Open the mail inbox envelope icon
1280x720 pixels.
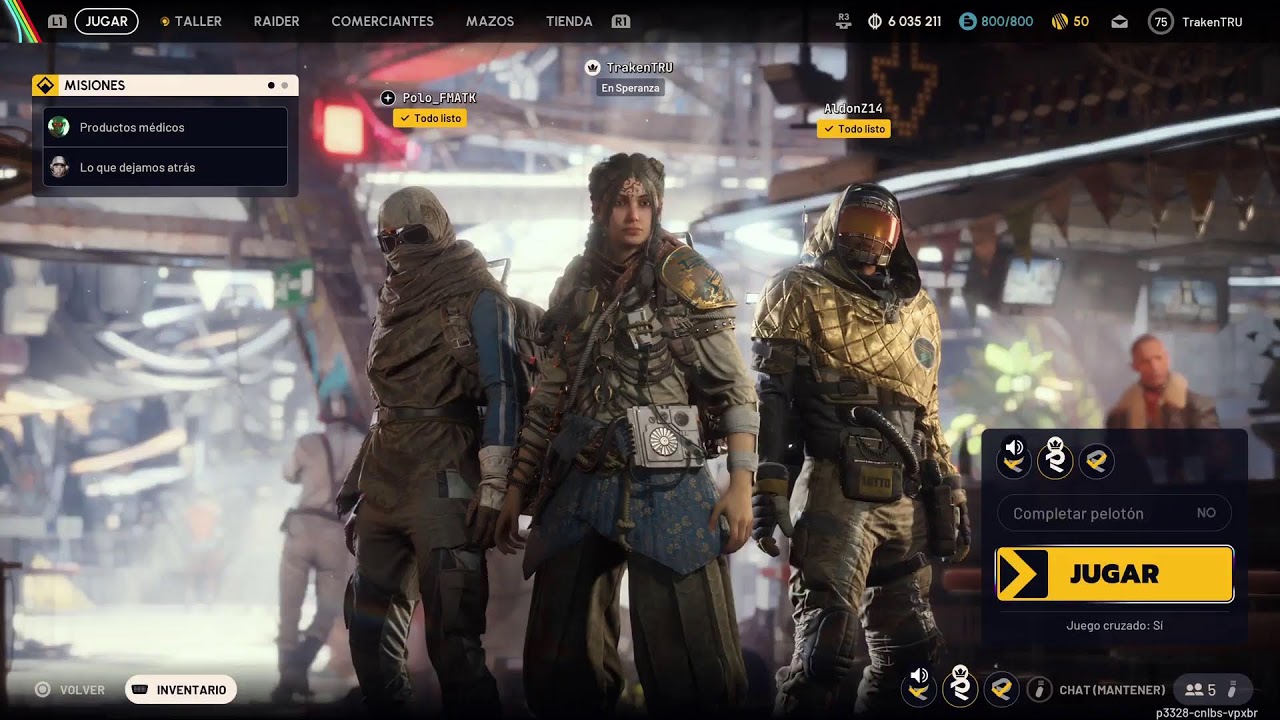click(x=1120, y=21)
